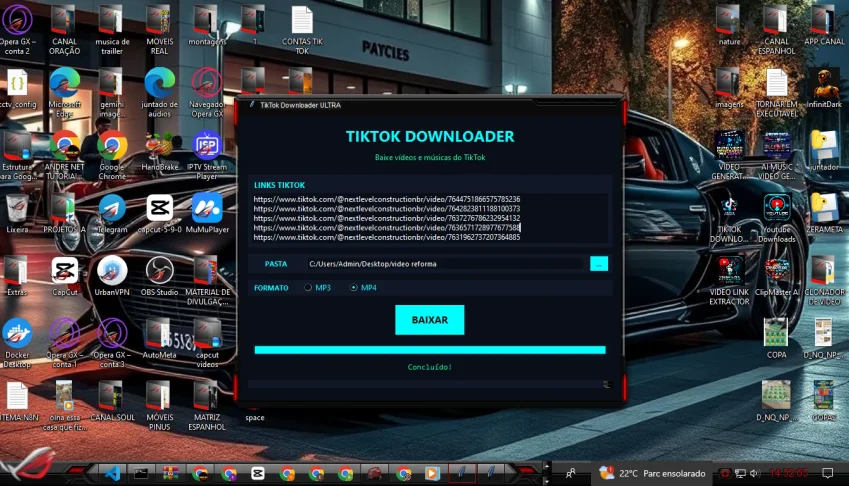Open the VIDEO GENERAT... desktop icon
This screenshot has height=486, width=849.
point(729,155)
